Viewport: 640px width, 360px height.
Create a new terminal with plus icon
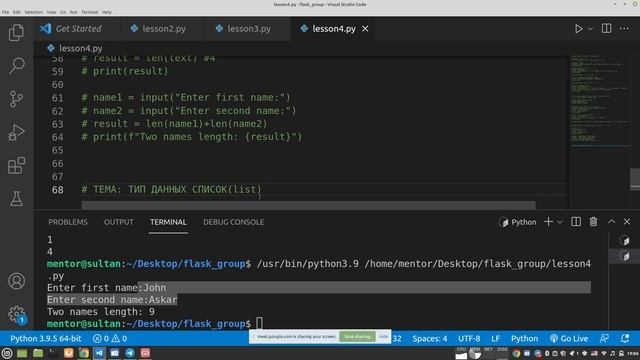click(548, 222)
